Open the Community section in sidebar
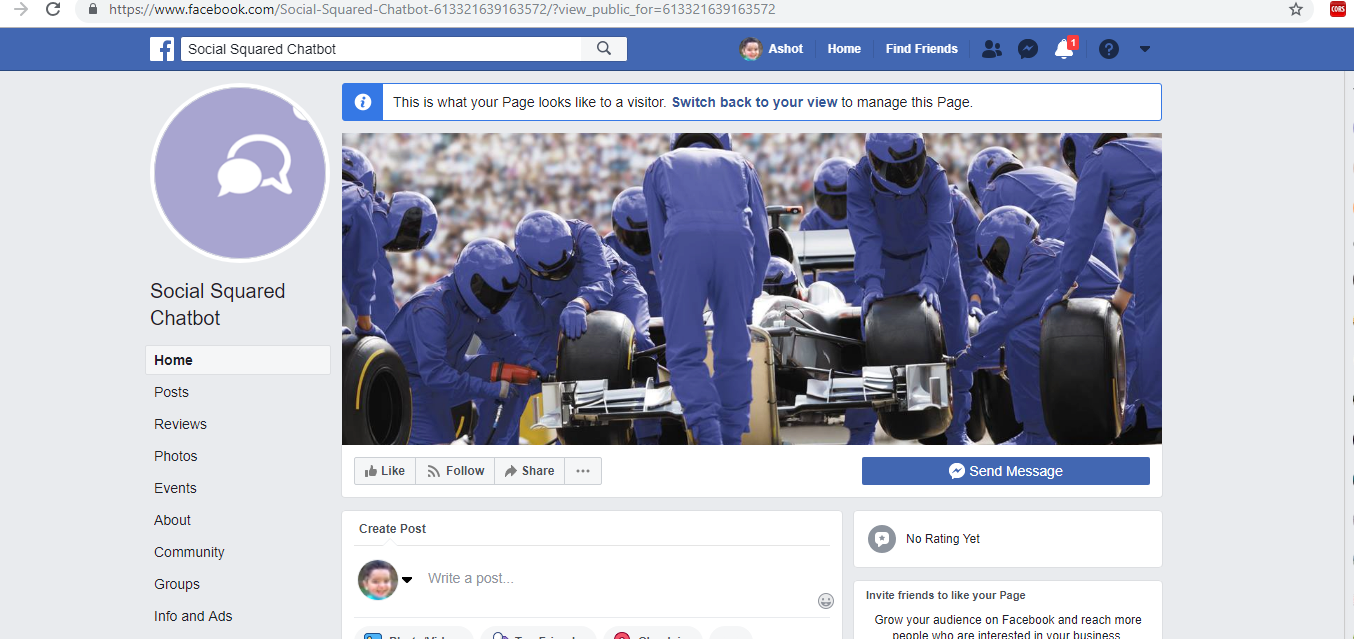The width and height of the screenshot is (1354, 639). coord(189,552)
